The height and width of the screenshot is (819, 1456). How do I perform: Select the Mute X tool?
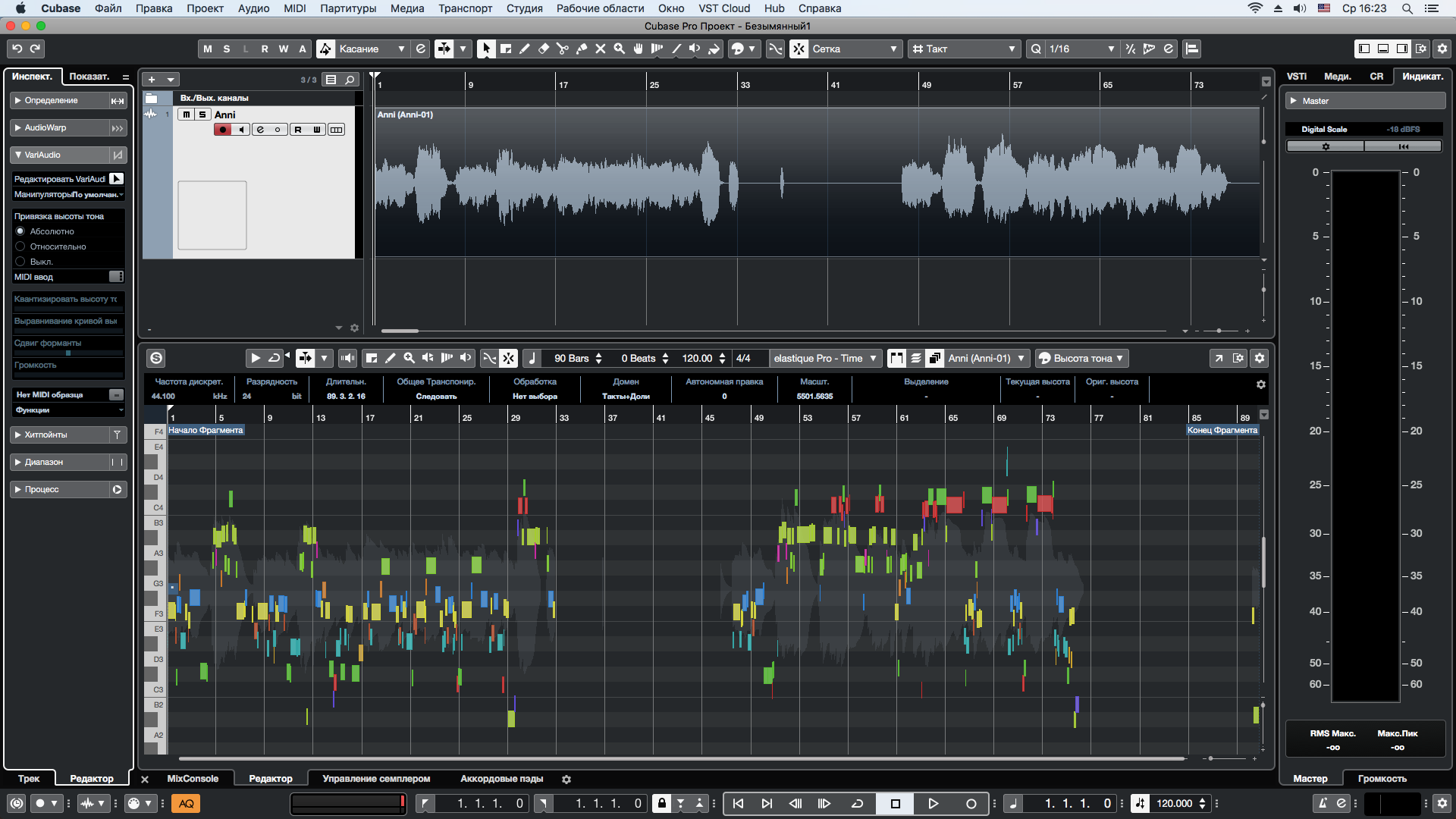coord(601,49)
